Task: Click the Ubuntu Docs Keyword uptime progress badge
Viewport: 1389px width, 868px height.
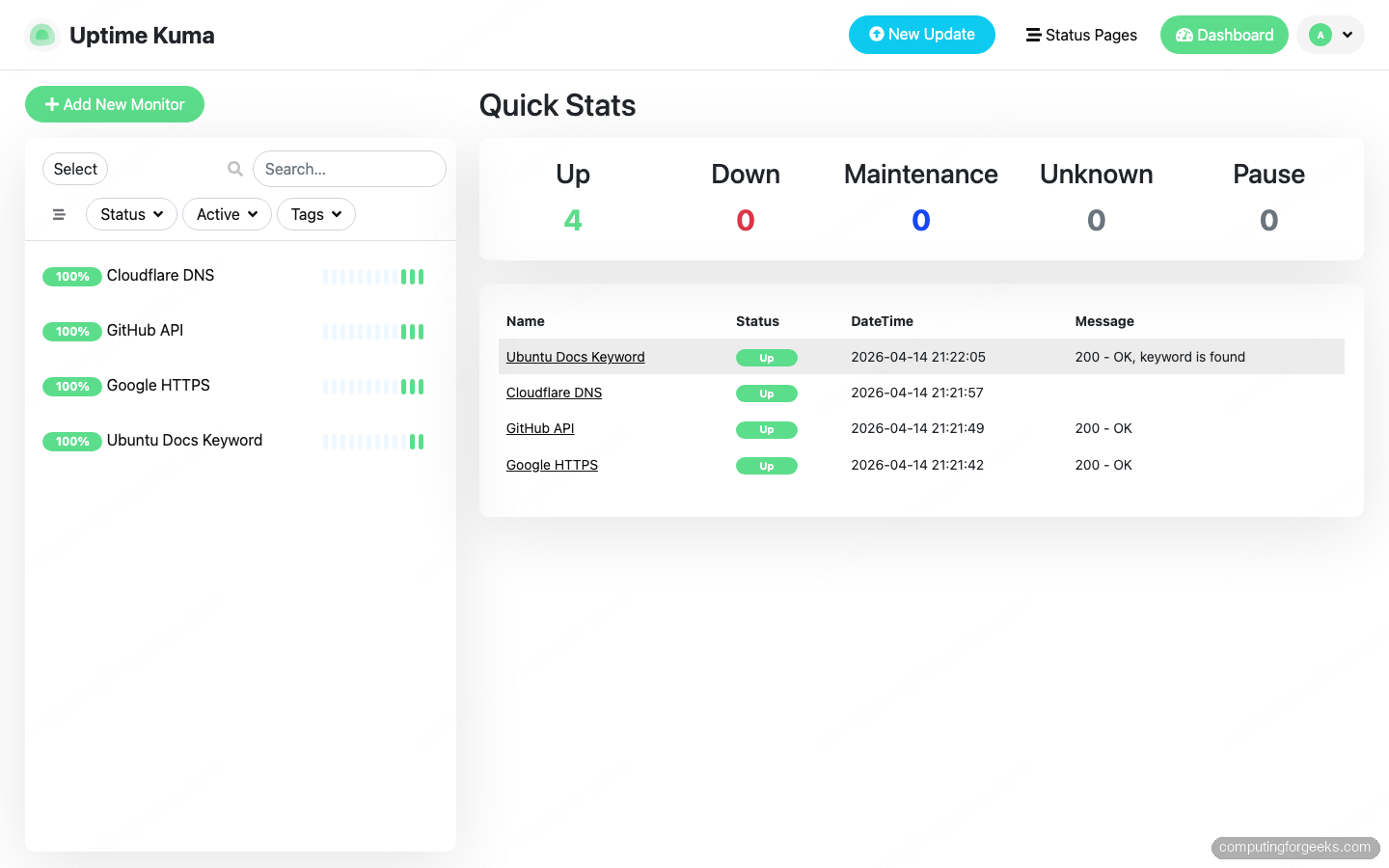Action: coord(72,441)
